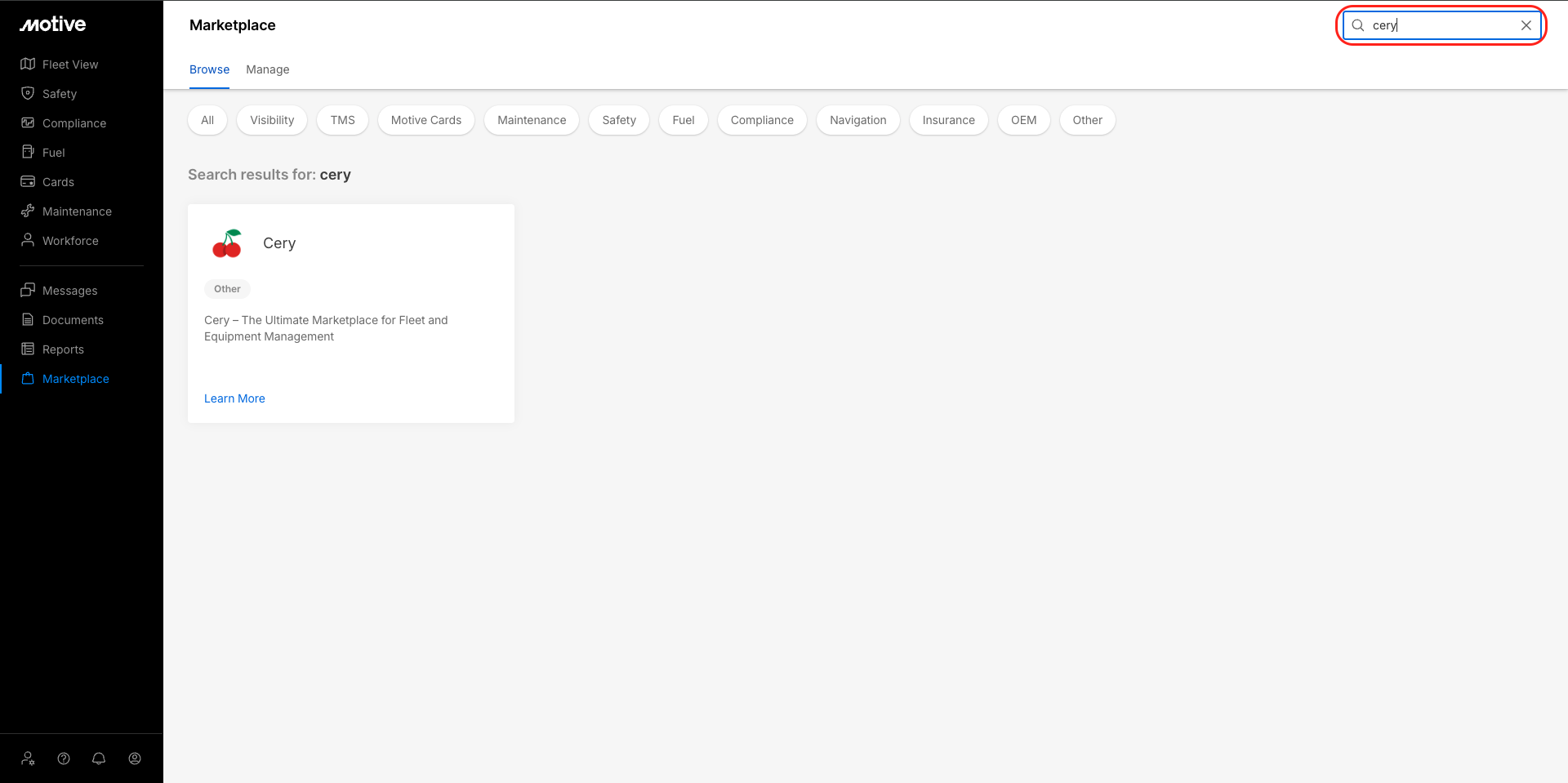The image size is (1568, 783).
Task: Open notifications bell icon
Action: 99,759
